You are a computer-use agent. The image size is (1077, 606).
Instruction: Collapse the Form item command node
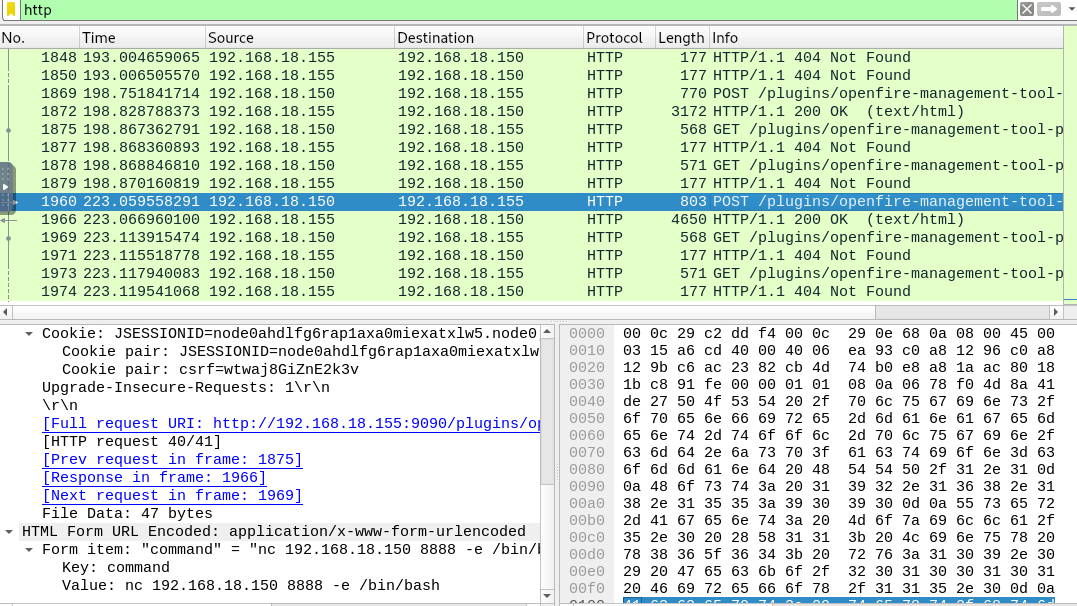point(29,550)
